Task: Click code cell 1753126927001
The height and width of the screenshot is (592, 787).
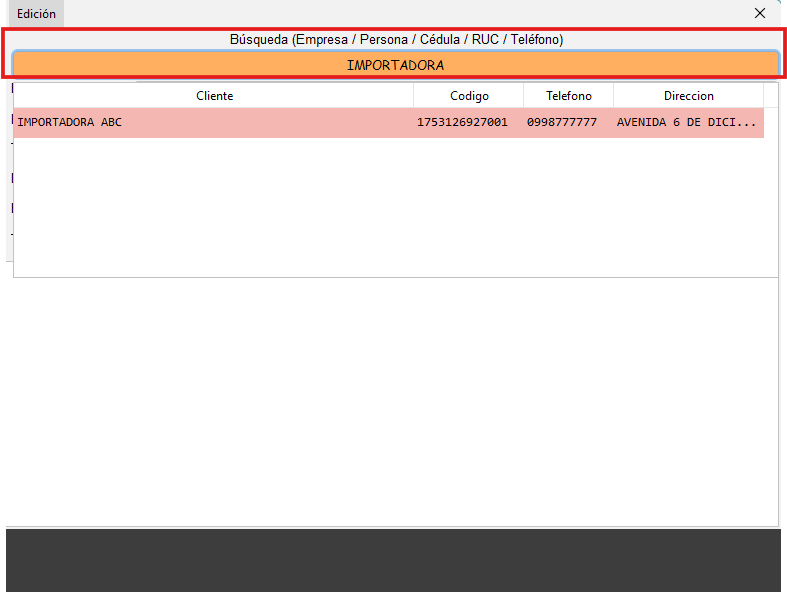Action: point(462,123)
